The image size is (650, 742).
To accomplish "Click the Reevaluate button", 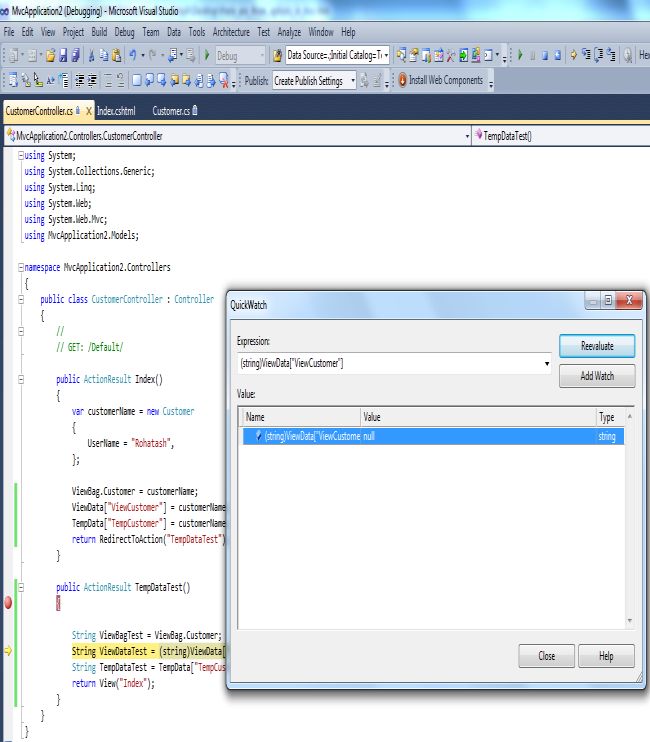I will pyautogui.click(x=597, y=346).
